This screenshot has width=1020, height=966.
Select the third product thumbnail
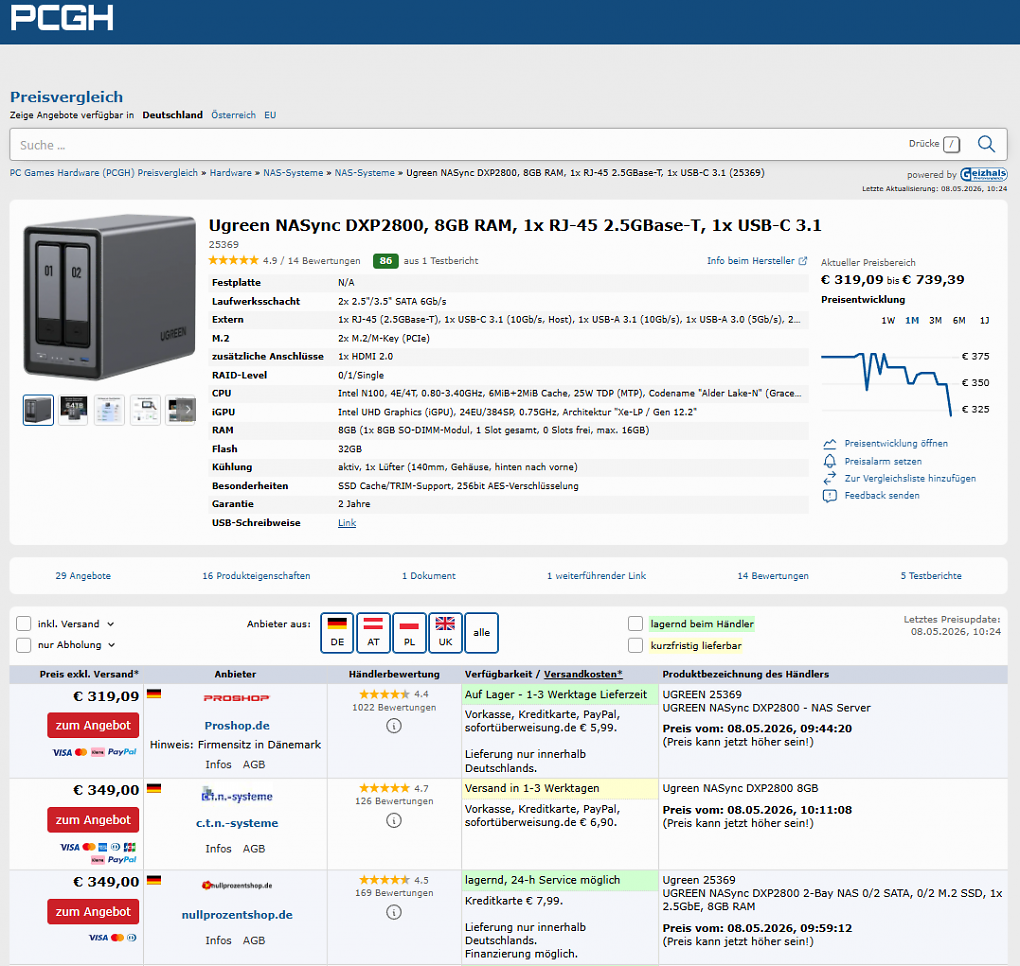click(x=109, y=410)
